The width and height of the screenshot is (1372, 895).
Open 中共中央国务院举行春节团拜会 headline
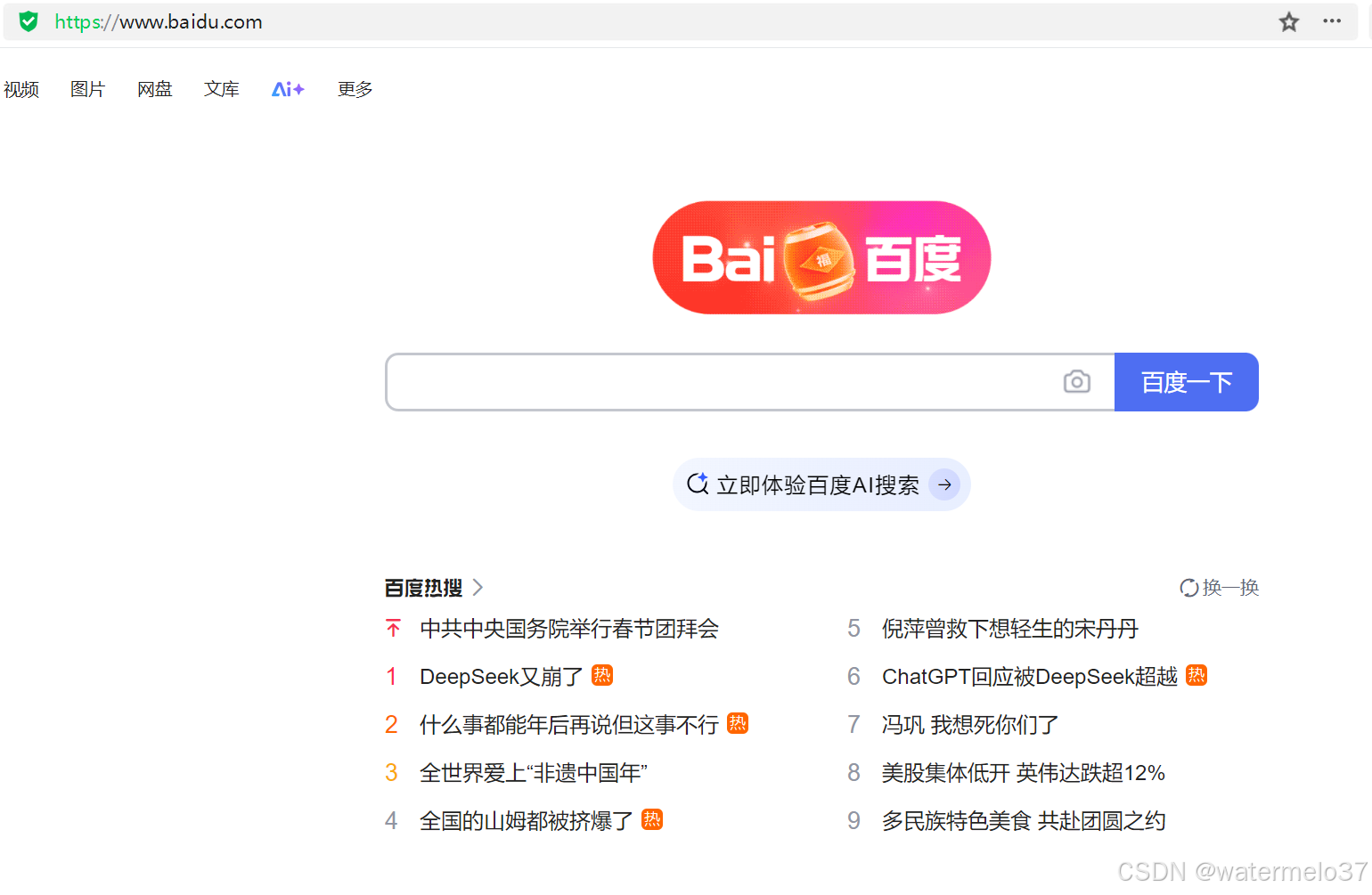click(x=569, y=629)
